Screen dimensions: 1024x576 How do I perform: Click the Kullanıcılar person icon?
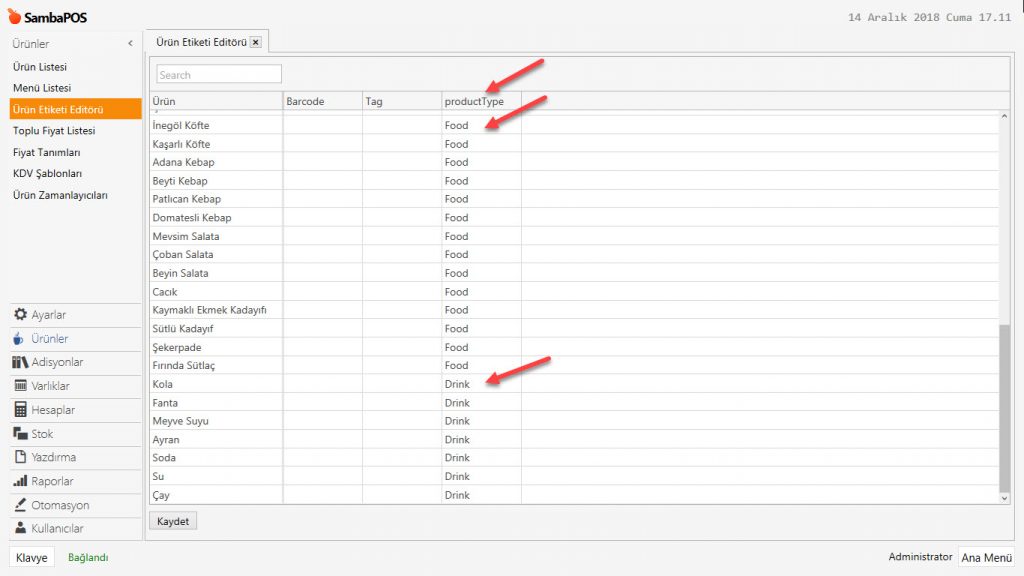click(x=20, y=528)
